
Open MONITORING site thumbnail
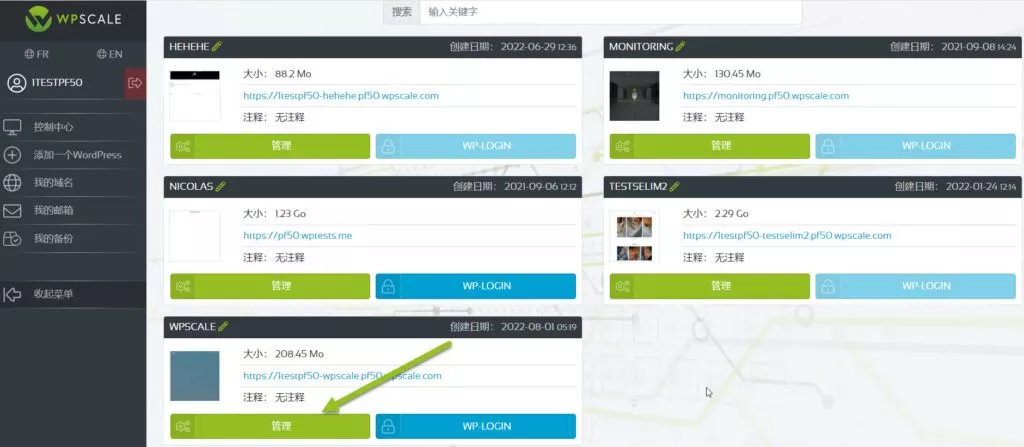point(634,95)
